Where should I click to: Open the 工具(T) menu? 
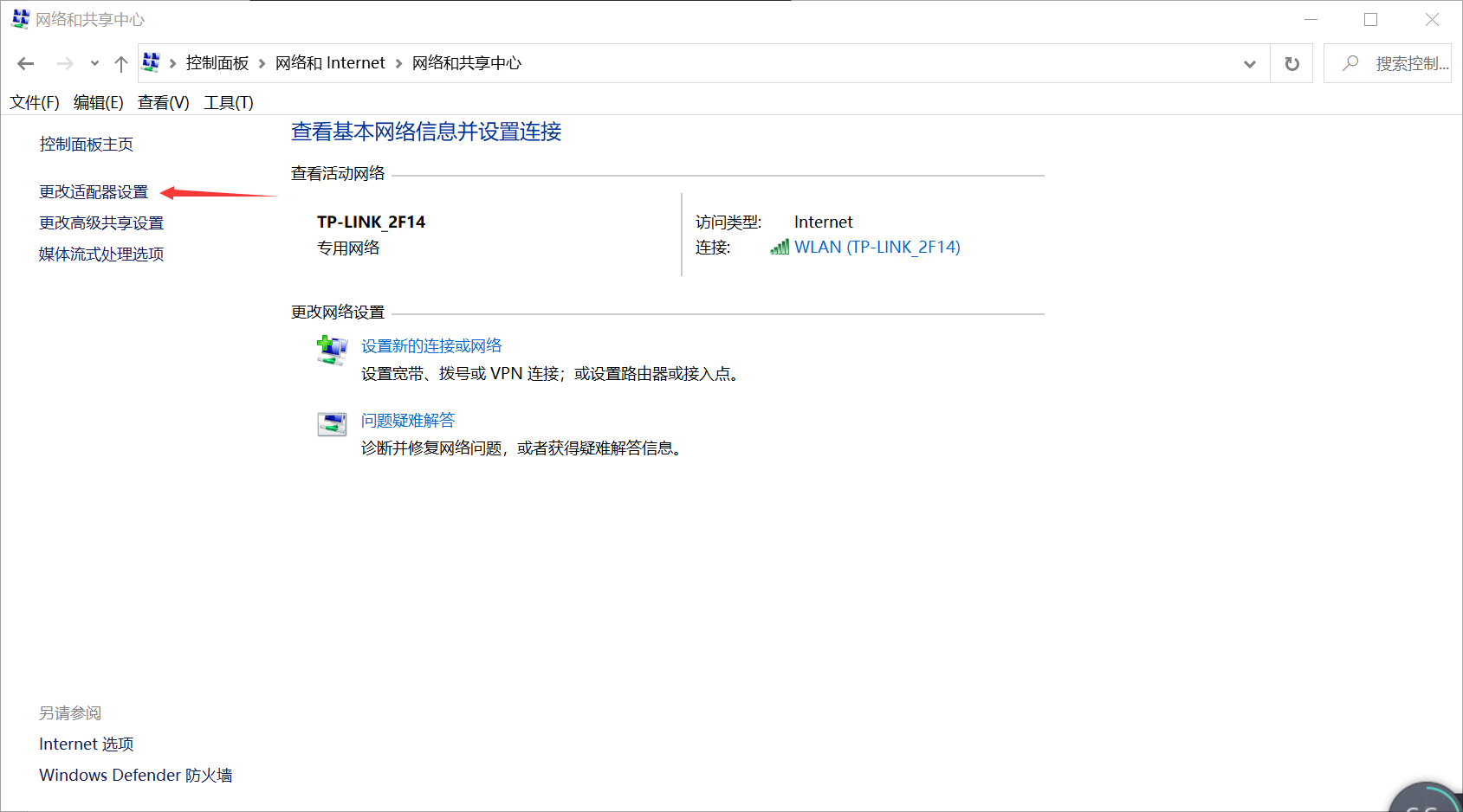click(x=228, y=102)
